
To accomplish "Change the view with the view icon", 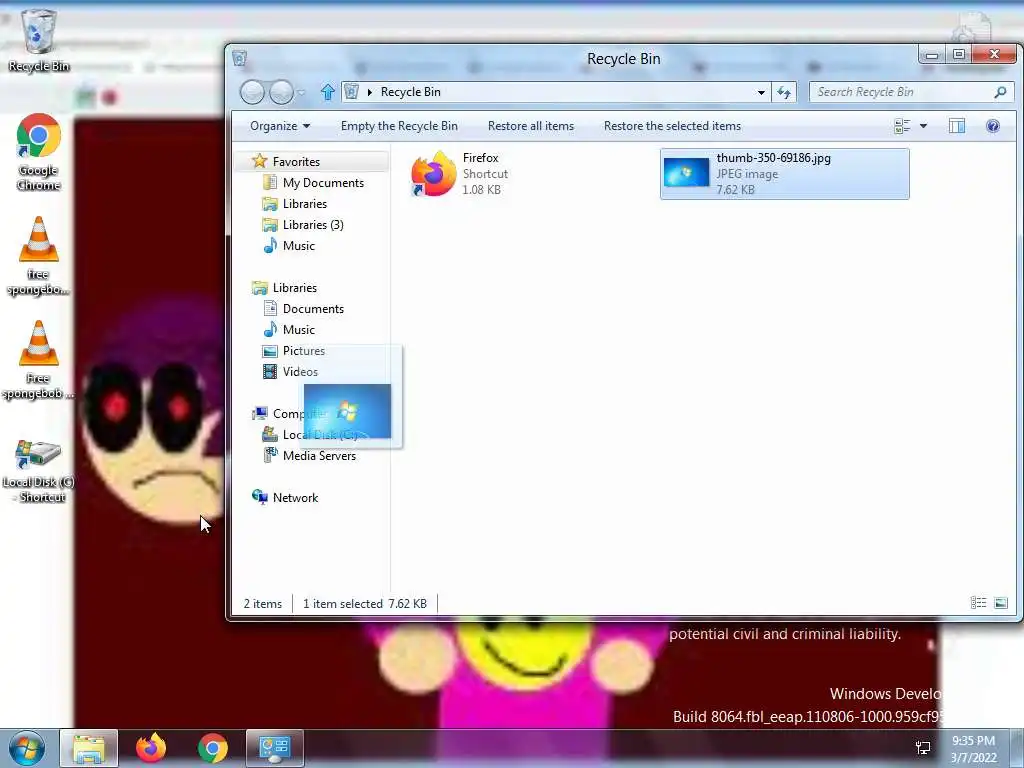I will coord(902,126).
